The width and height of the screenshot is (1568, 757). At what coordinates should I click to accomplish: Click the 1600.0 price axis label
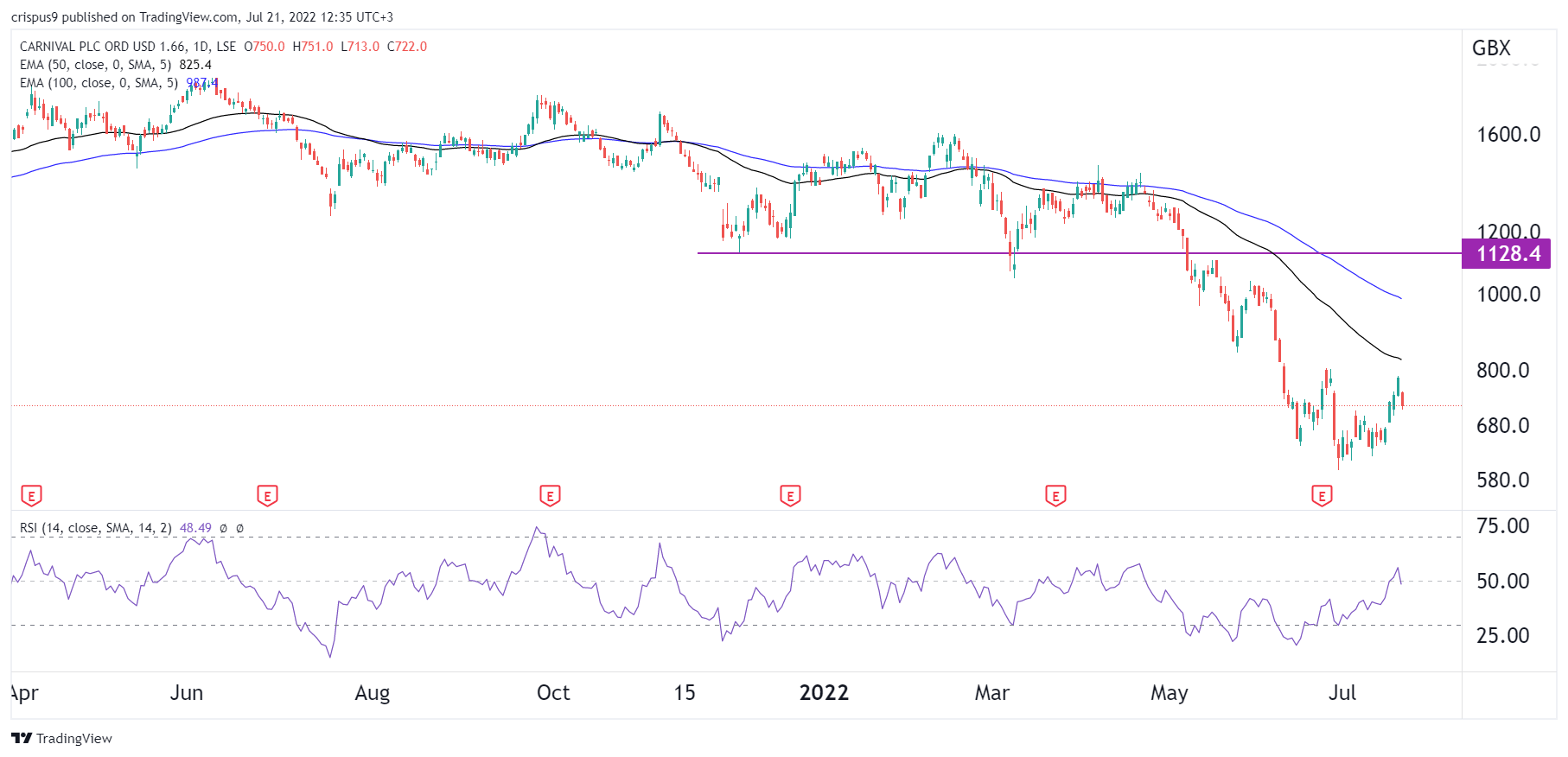tap(1508, 135)
